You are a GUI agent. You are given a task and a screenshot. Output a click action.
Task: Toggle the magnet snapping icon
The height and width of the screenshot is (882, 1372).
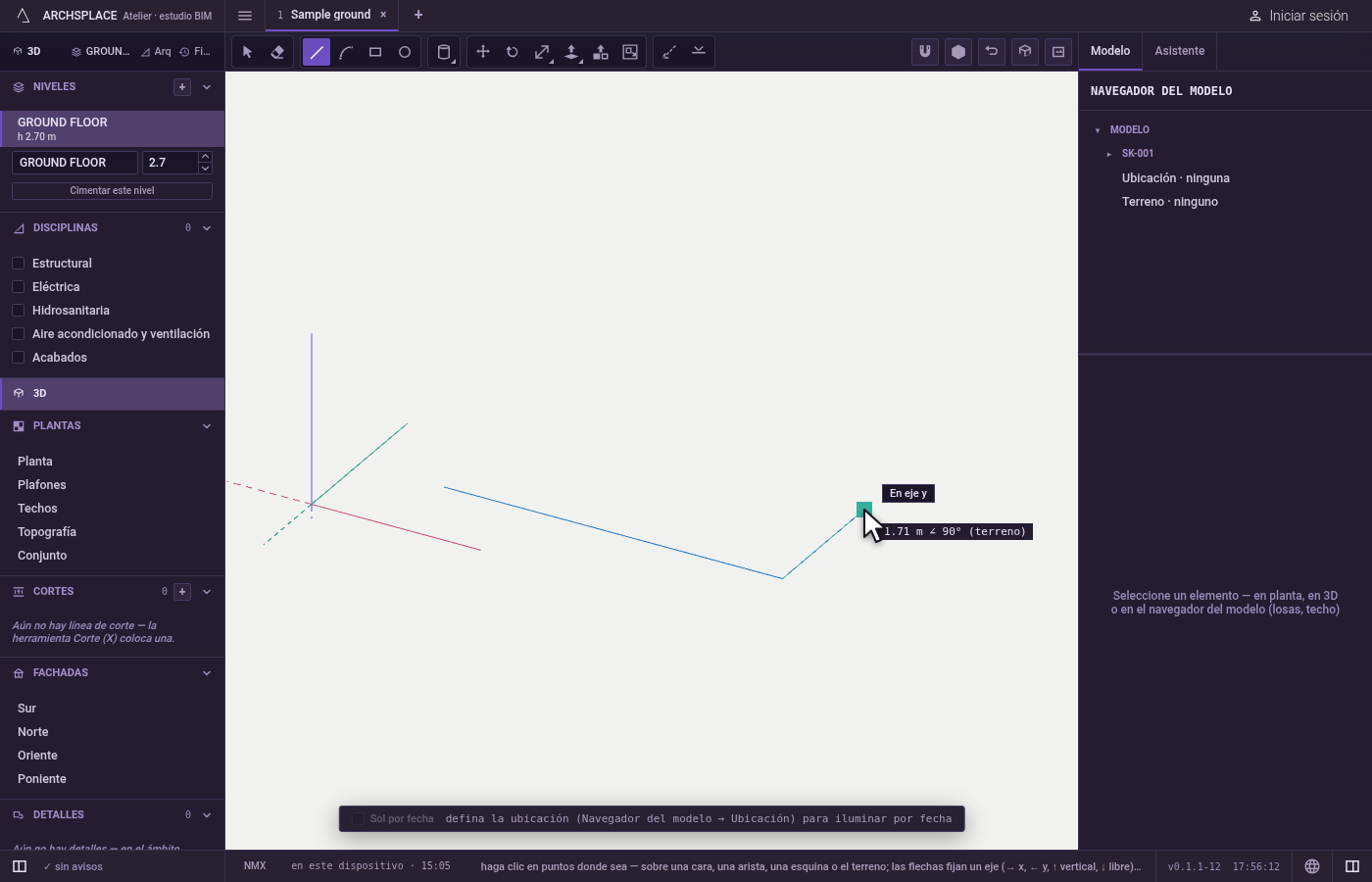point(925,52)
